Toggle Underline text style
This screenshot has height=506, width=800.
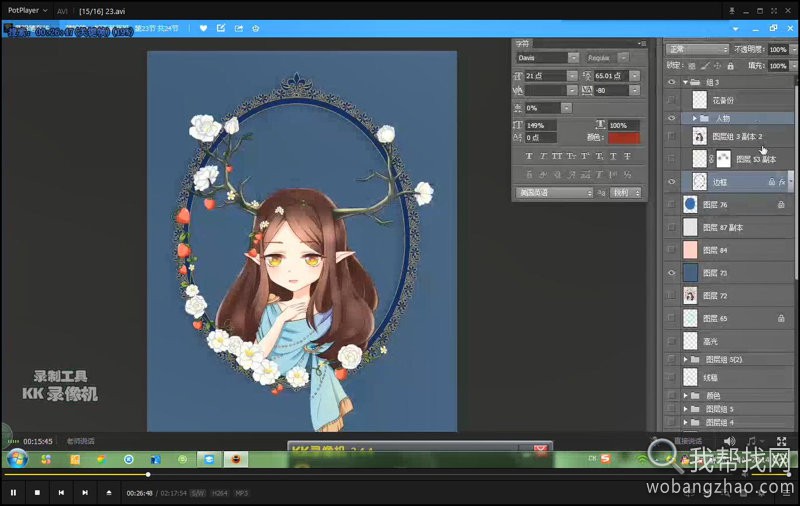[x=613, y=156]
